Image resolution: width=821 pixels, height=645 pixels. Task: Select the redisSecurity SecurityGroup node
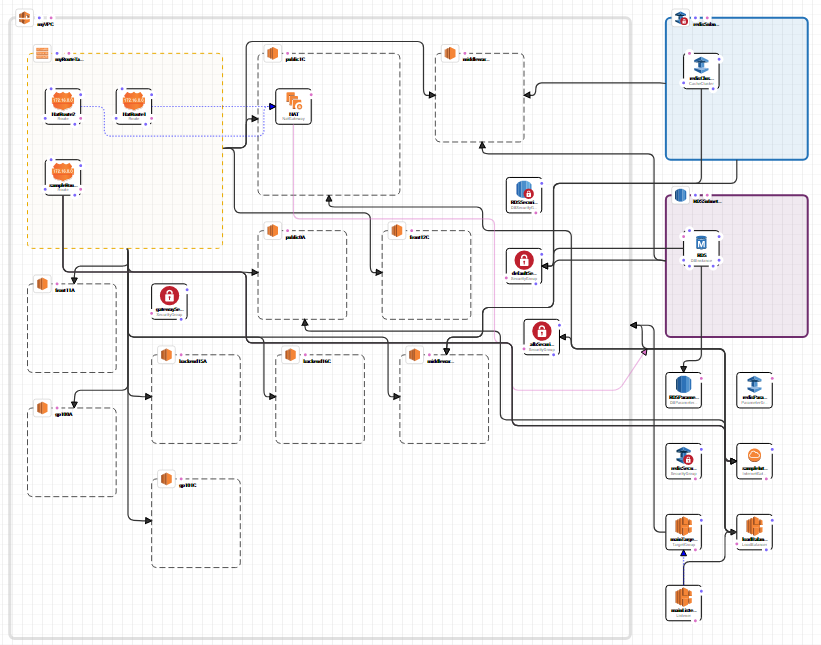point(683,461)
